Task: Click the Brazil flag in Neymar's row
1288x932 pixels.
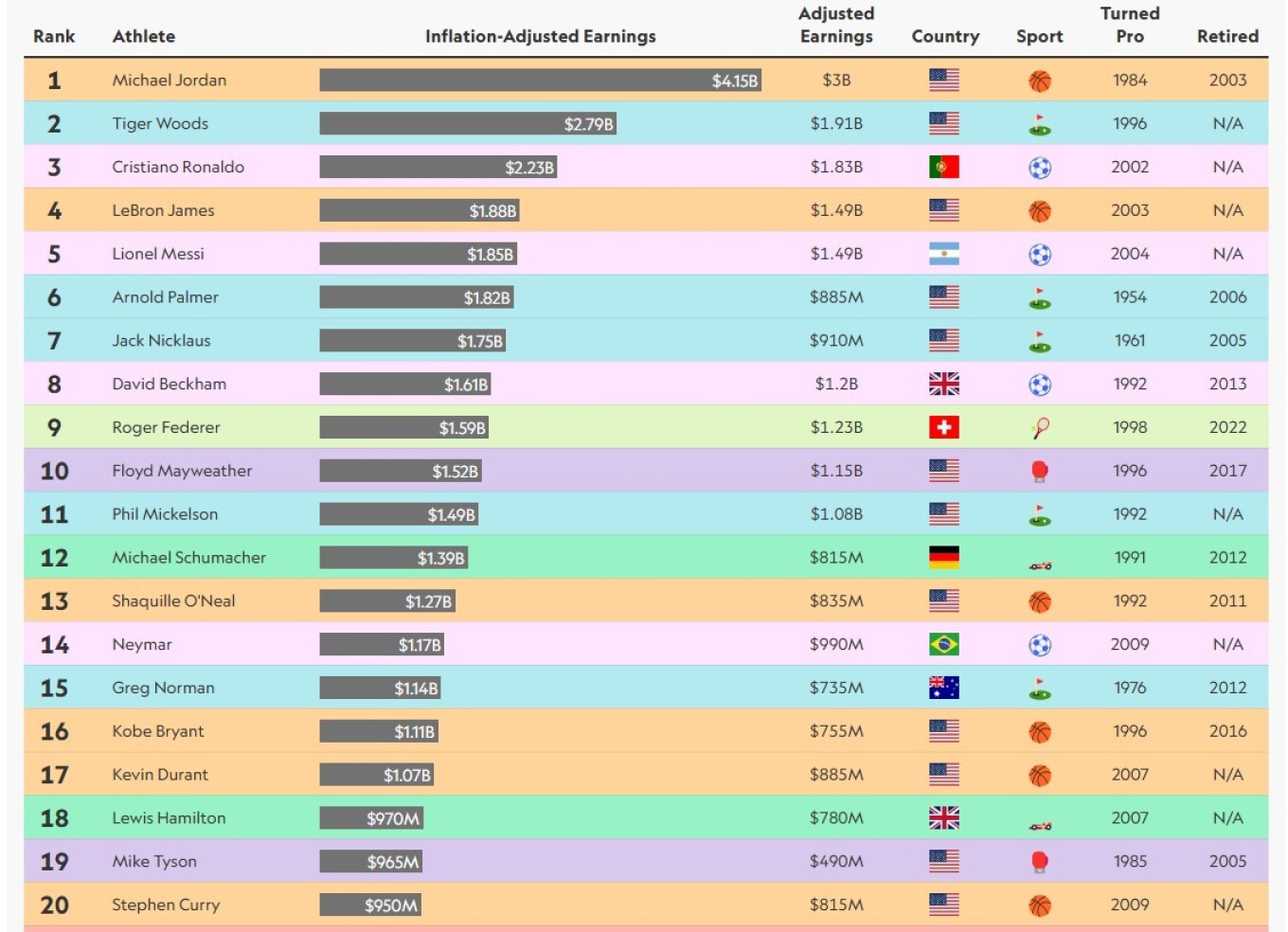Action: [943, 645]
